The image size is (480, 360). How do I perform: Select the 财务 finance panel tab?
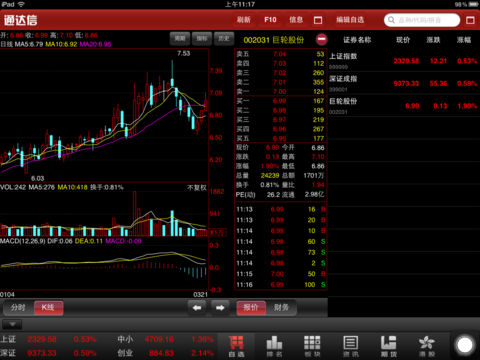pos(281,307)
